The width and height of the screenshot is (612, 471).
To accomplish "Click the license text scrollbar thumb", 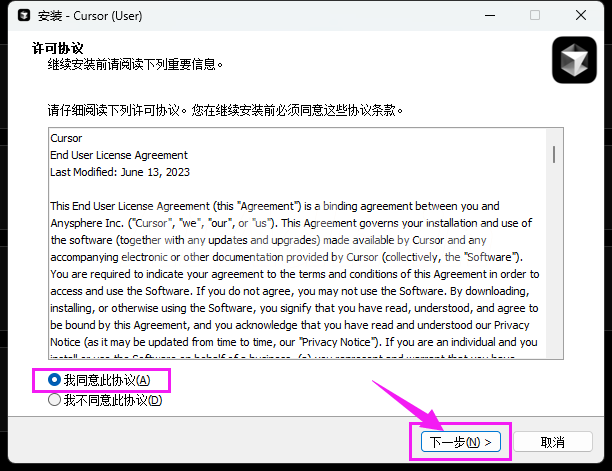I will [553, 153].
